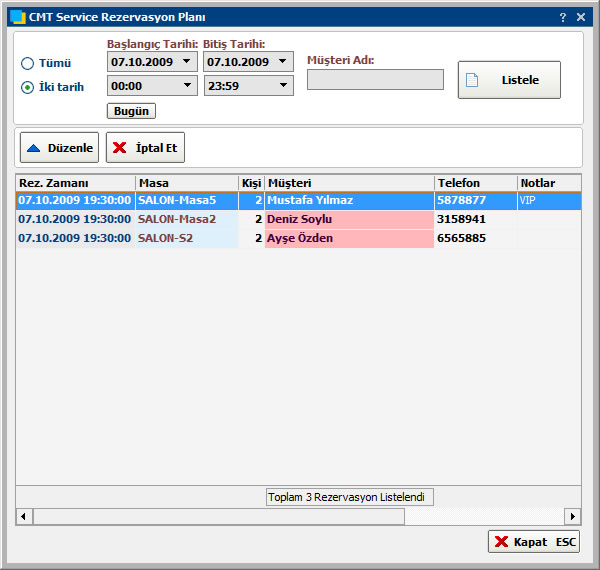The image size is (600, 570).
Task: Open the Bitiş Tarihi date dropdown
Action: point(282,62)
